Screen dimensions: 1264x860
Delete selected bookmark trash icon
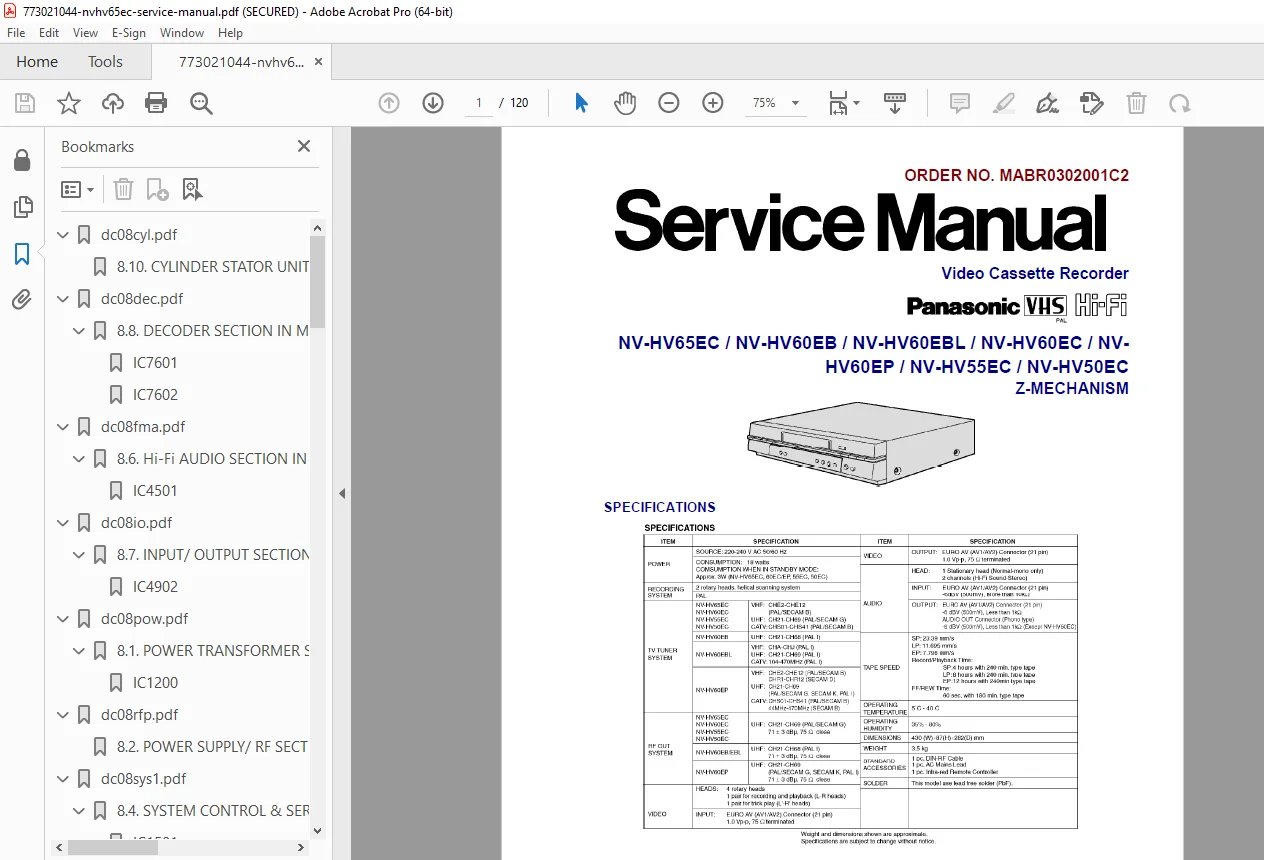click(x=123, y=189)
